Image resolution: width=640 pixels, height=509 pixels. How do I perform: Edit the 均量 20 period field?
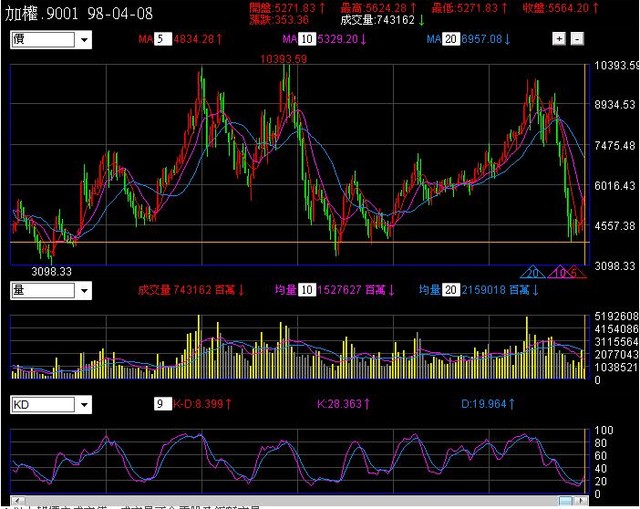[x=451, y=290]
